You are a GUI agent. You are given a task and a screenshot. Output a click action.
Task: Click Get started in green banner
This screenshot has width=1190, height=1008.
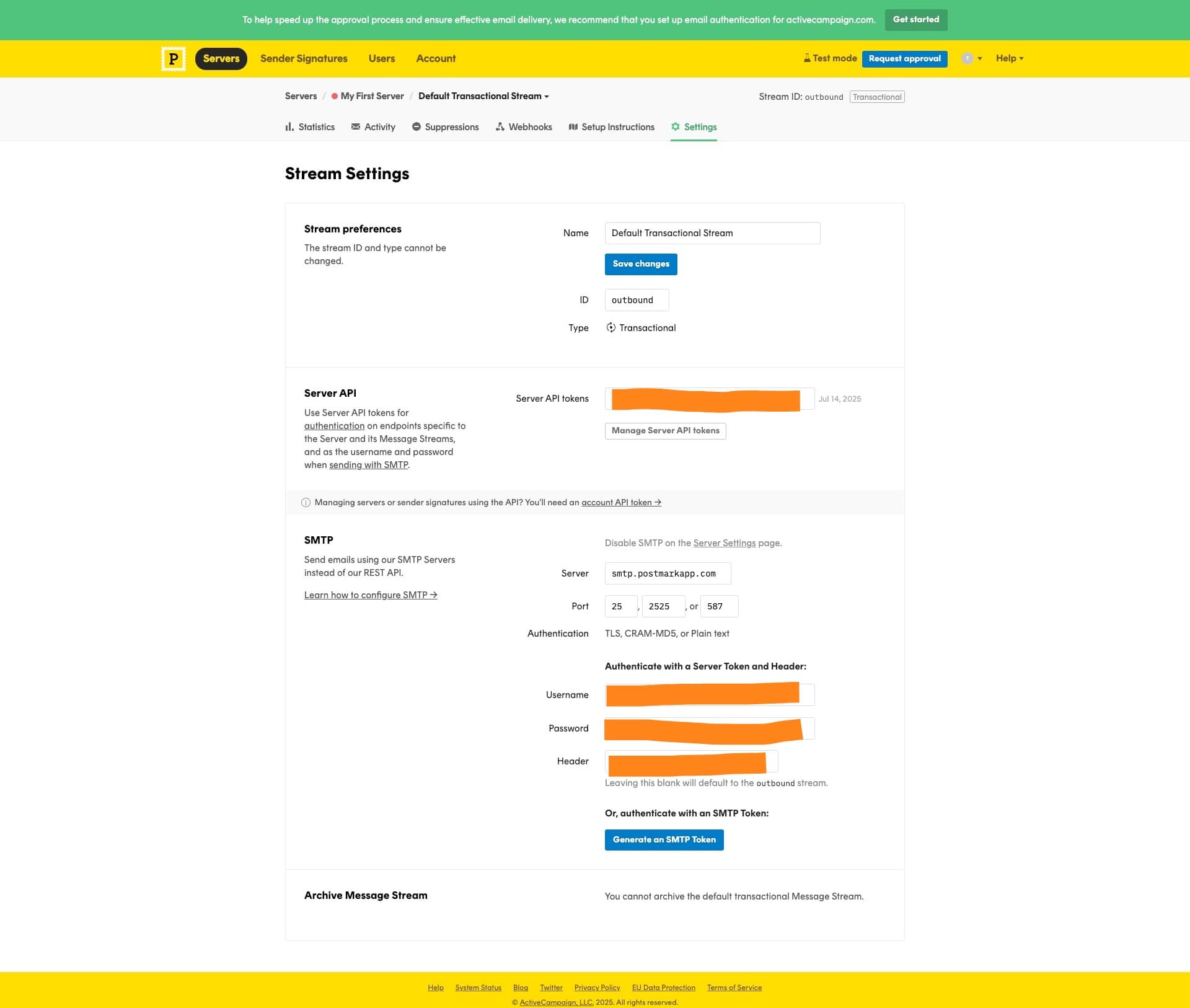915,20
